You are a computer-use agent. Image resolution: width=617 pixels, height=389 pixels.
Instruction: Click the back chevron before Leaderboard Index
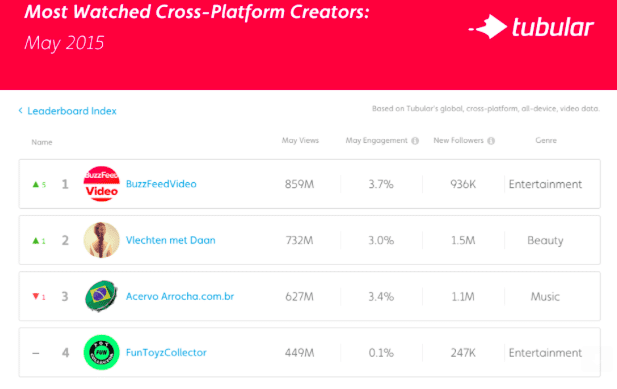pos(20,111)
